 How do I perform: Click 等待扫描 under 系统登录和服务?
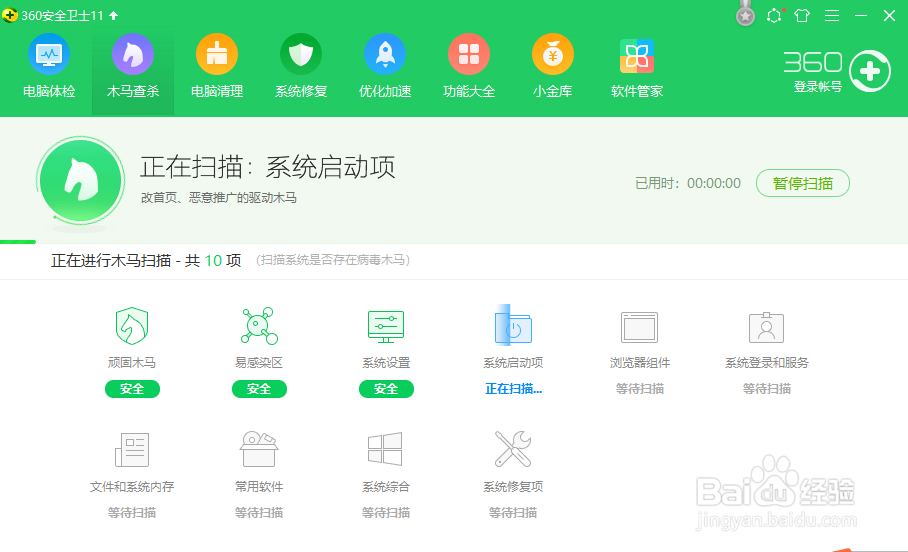767,389
